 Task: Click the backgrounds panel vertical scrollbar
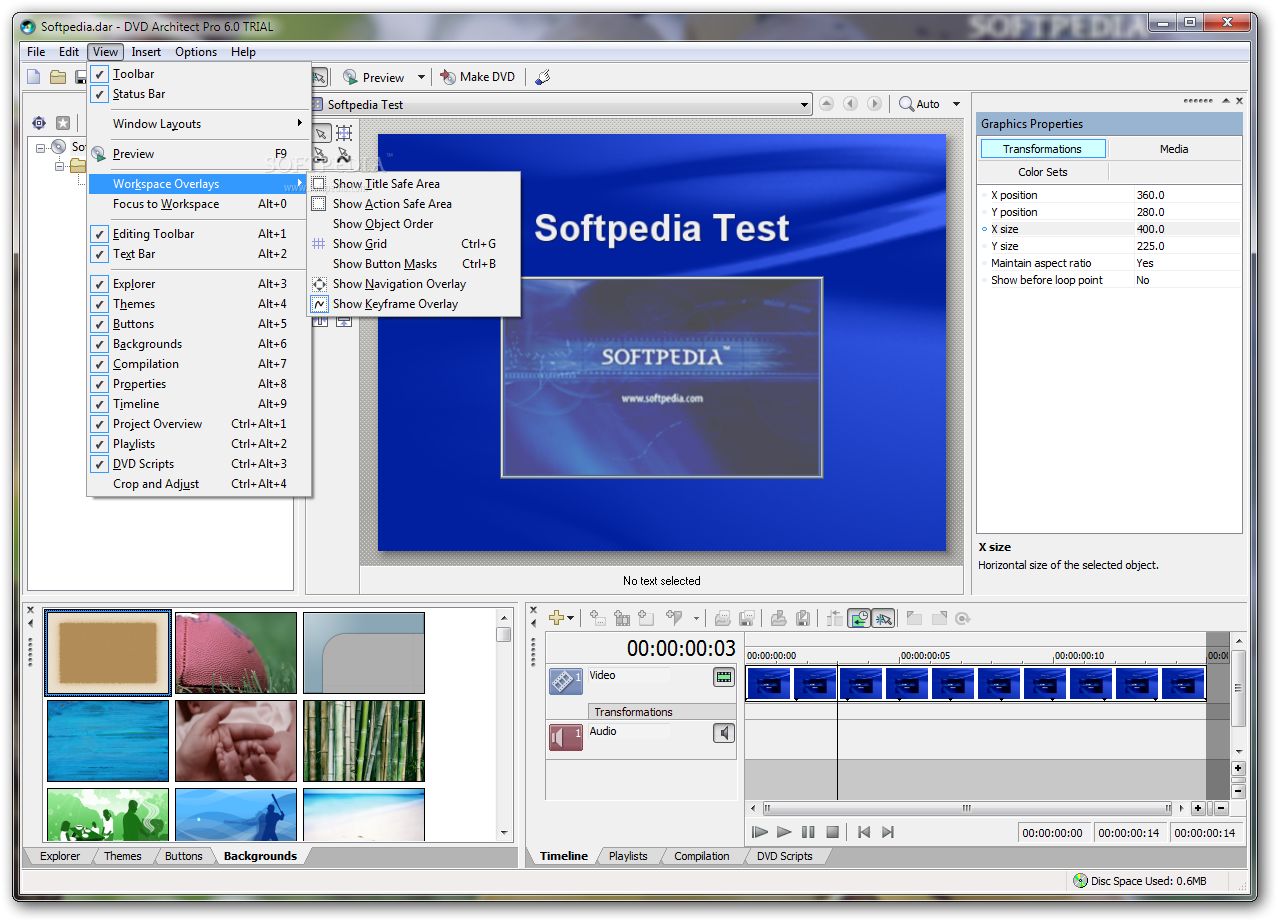pos(504,725)
